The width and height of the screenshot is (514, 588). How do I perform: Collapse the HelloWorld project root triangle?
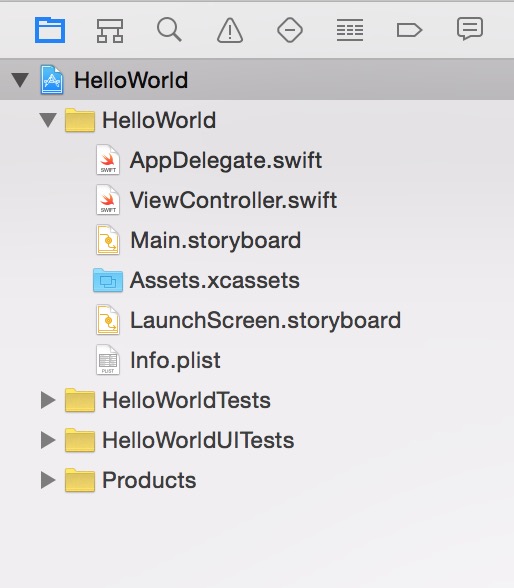point(20,80)
